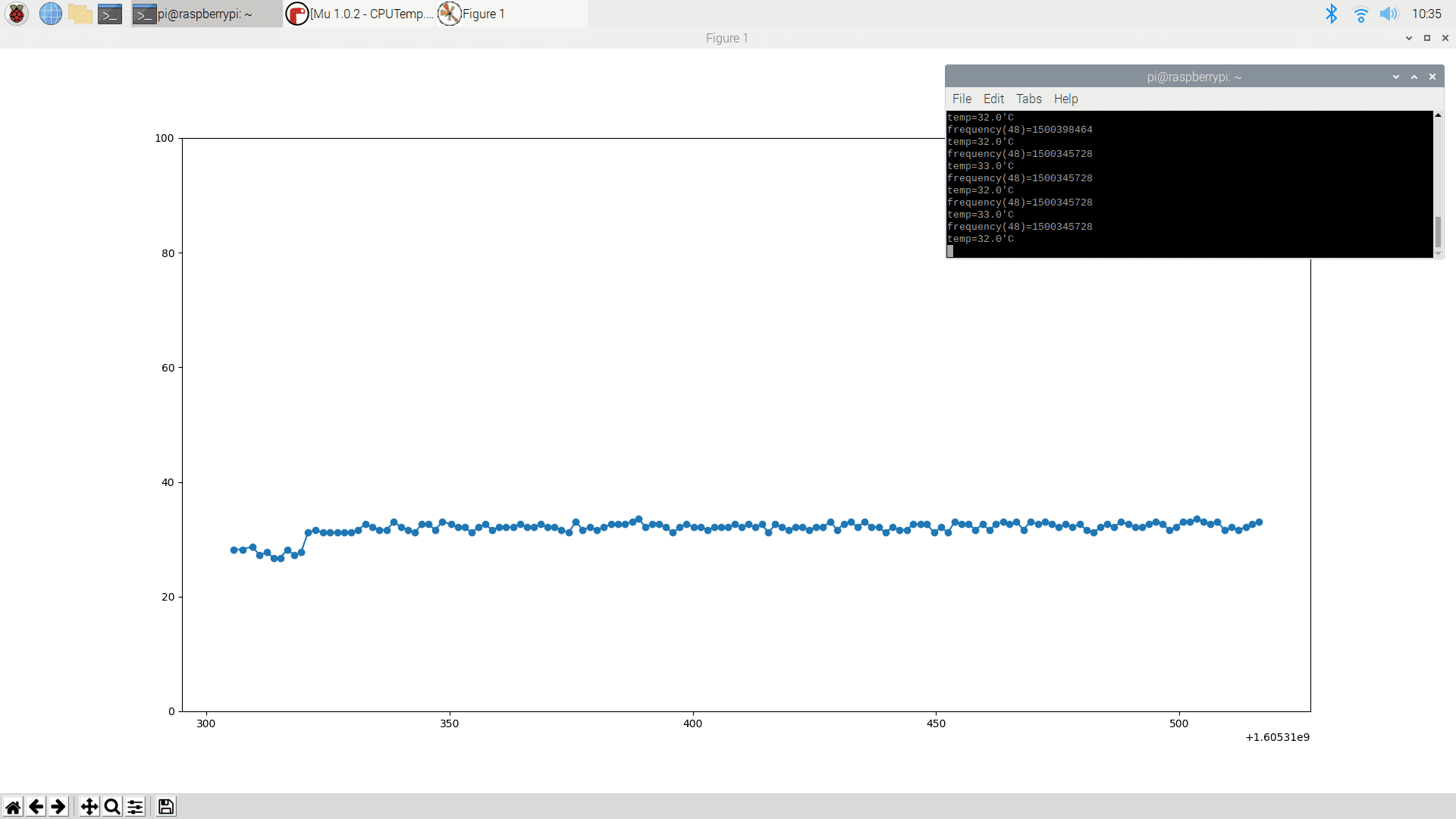Launch a new terminal from the panel
The image size is (1456, 819).
(x=110, y=14)
